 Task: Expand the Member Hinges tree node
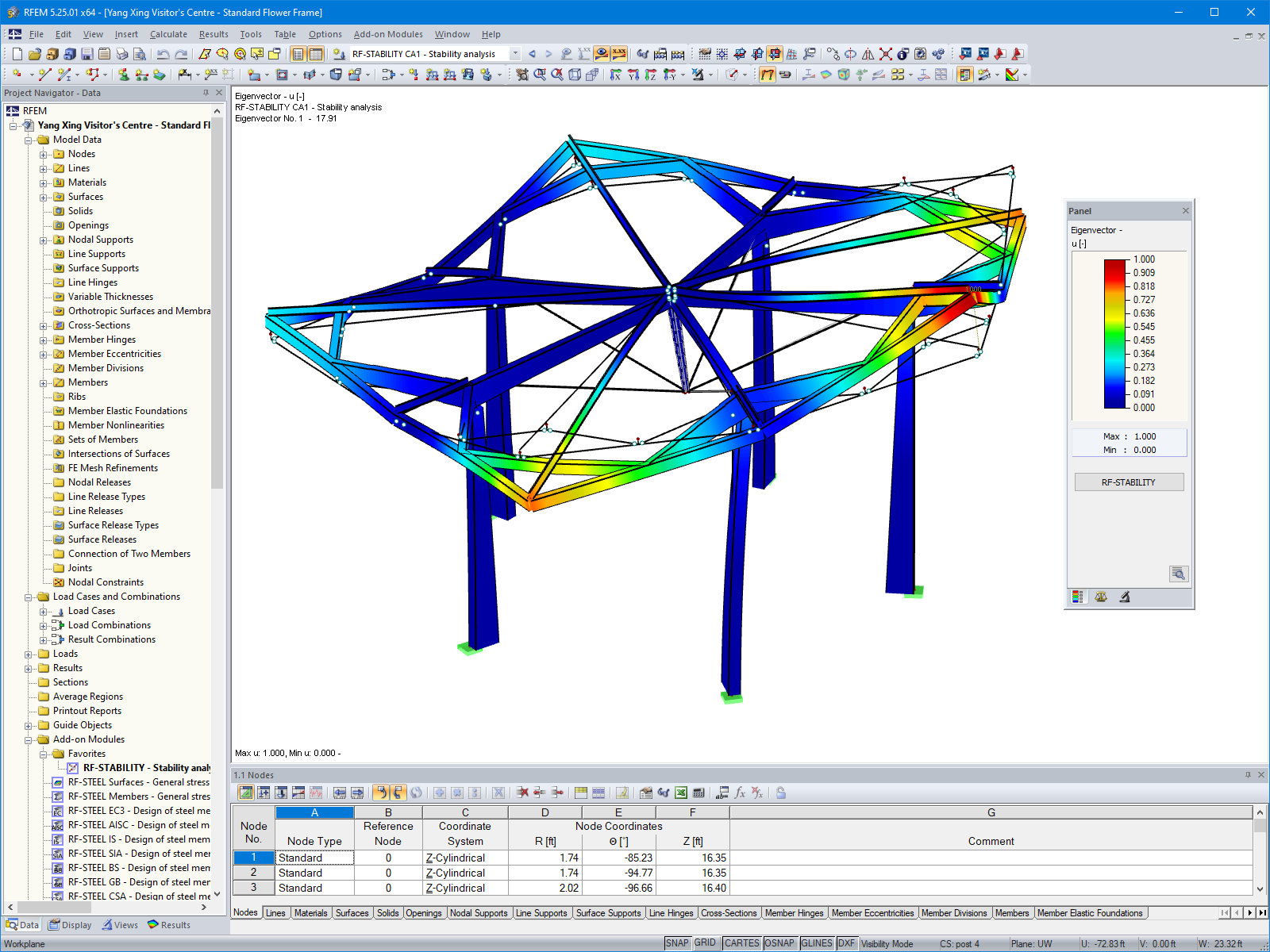44,340
